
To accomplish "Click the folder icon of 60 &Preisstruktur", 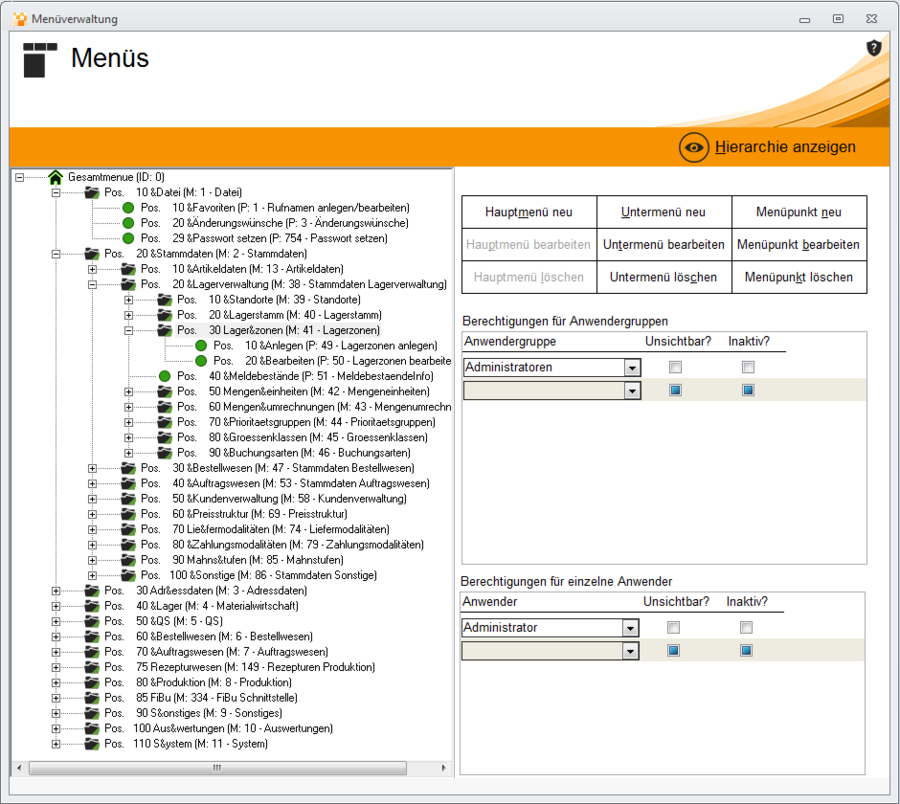I will (x=129, y=514).
